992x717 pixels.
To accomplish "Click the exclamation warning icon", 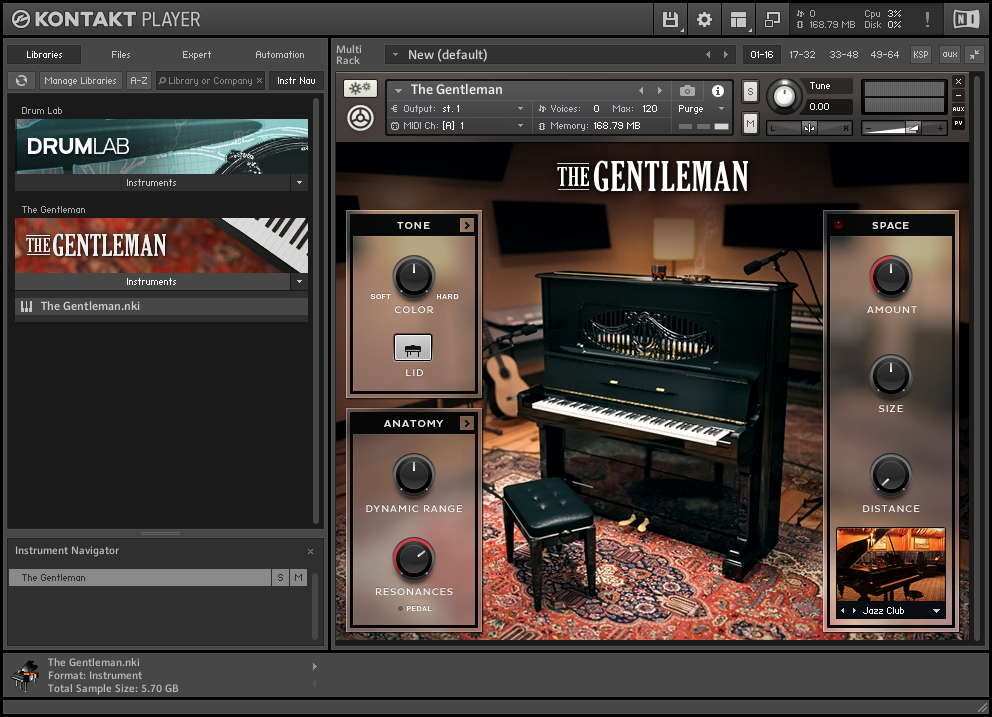I will click(x=927, y=20).
